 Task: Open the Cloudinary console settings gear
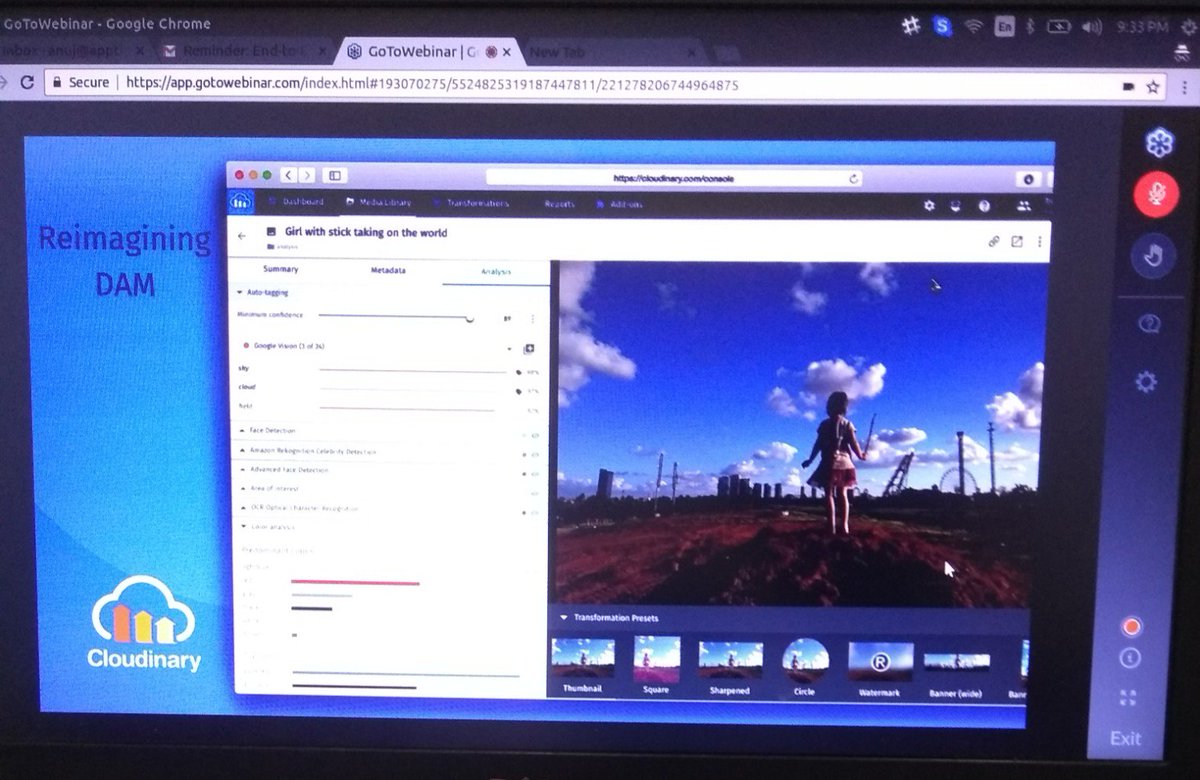pos(928,206)
